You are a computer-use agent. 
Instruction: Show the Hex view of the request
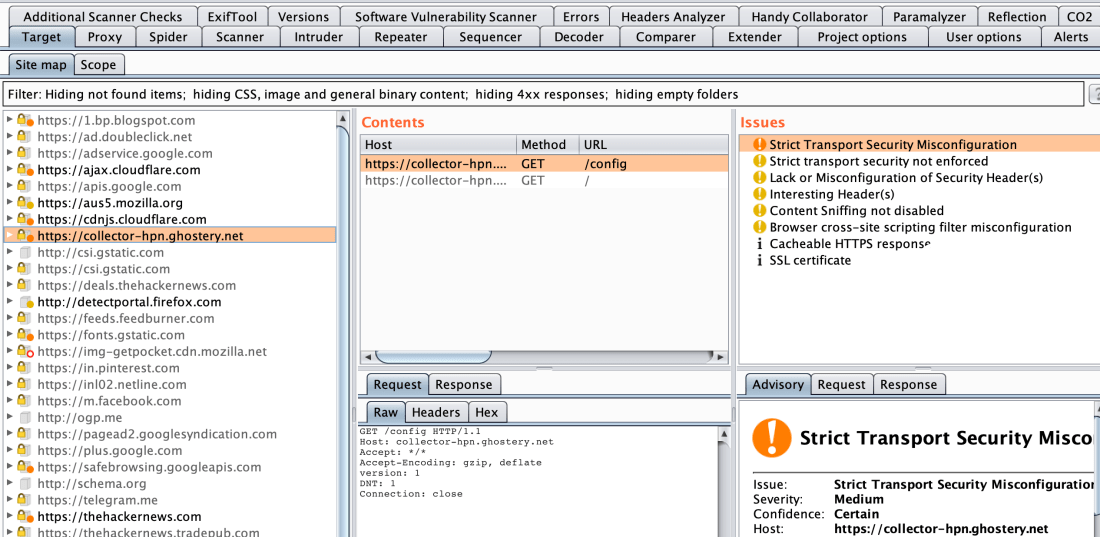(x=487, y=412)
